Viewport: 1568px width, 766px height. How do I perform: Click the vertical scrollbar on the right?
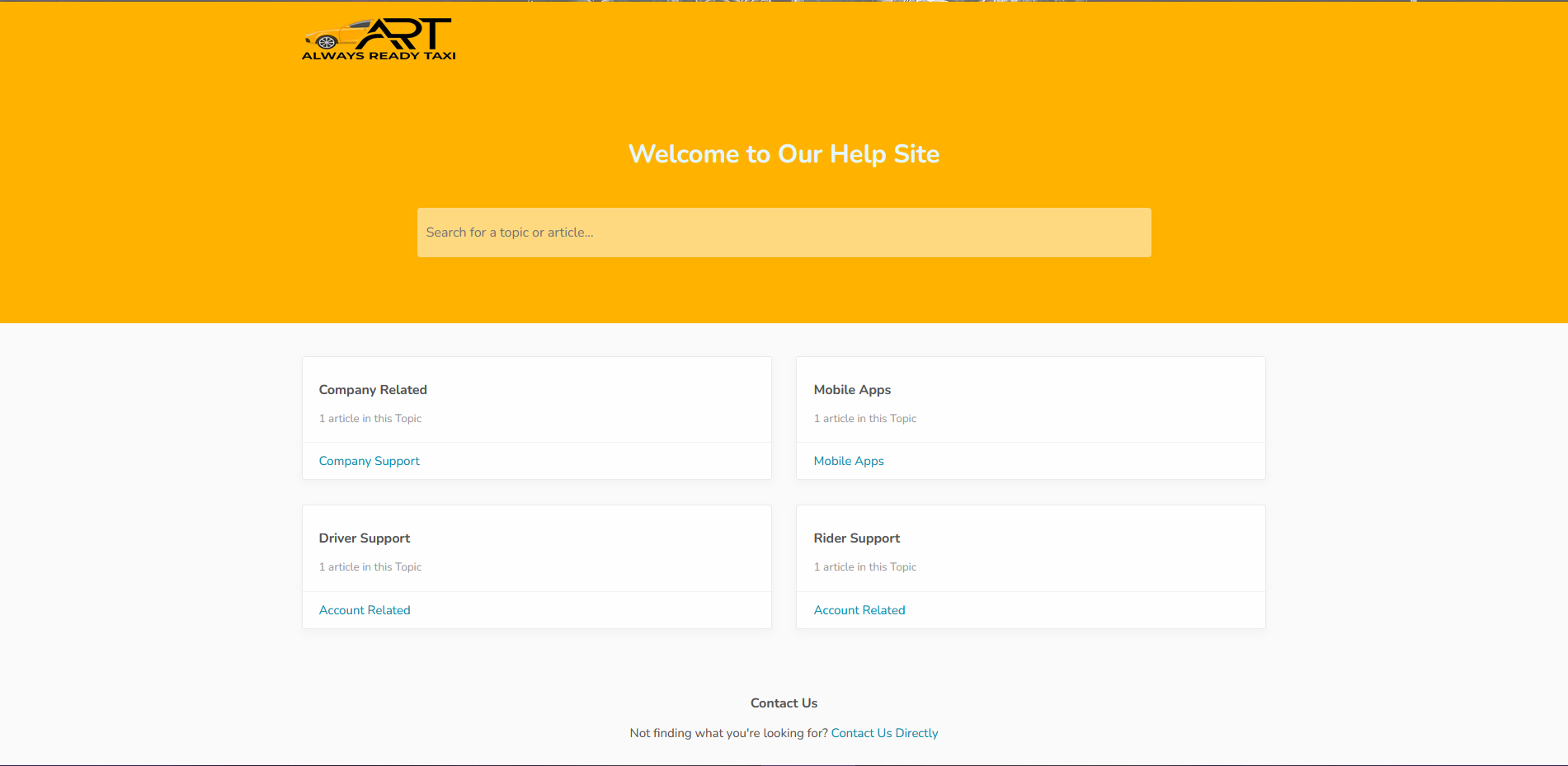point(1564,165)
